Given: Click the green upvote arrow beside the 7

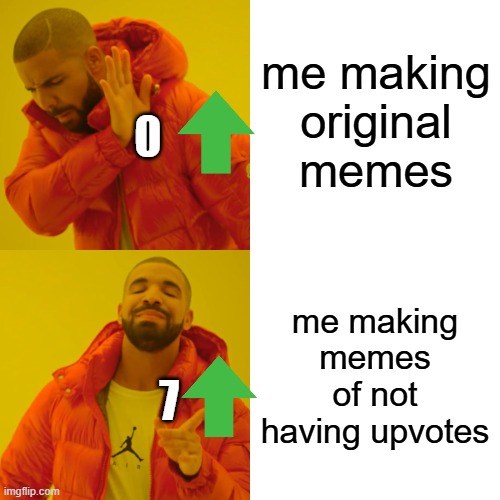Looking at the screenshot, I should tap(219, 397).
